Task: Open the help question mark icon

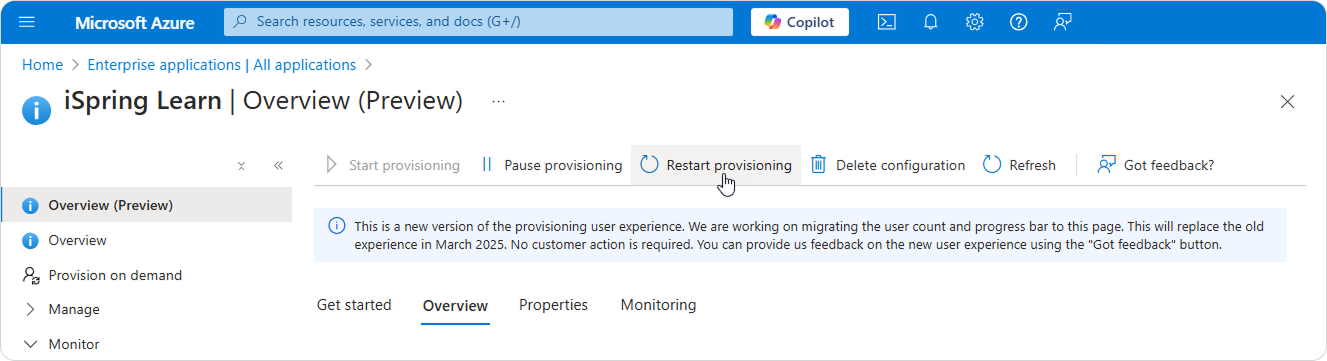Action: click(x=1019, y=22)
